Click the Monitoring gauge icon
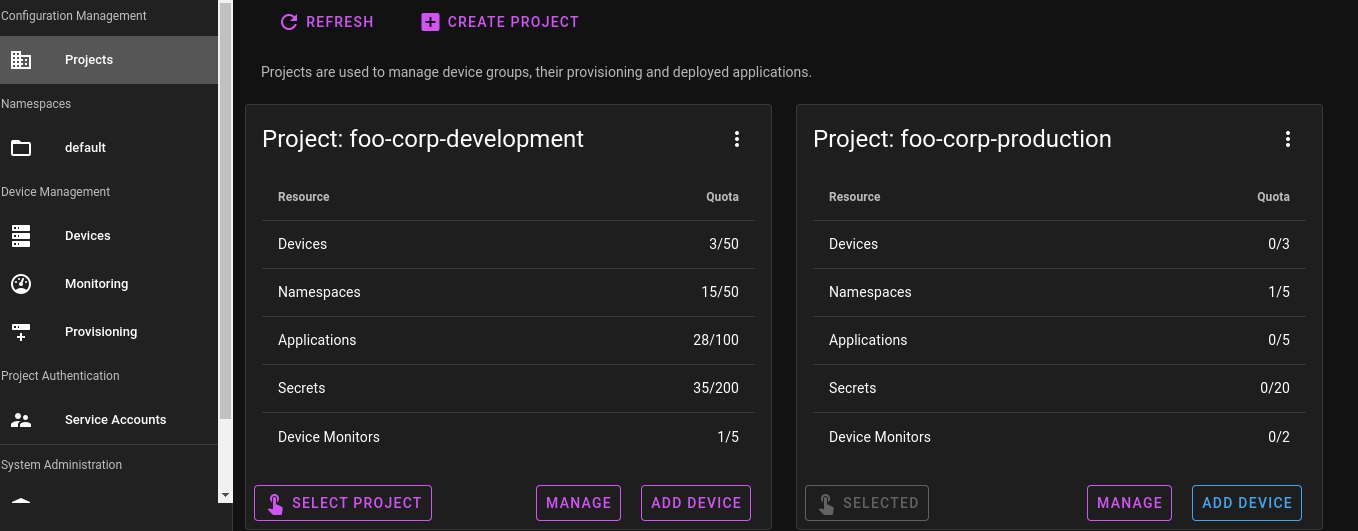 [x=21, y=284]
